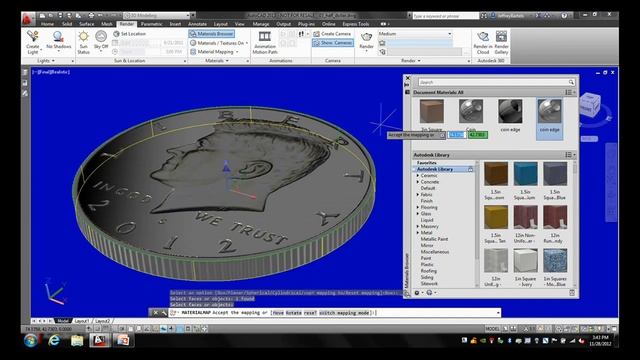The height and width of the screenshot is (360, 640).
Task: Select the Plastic category
Action: 427,264
